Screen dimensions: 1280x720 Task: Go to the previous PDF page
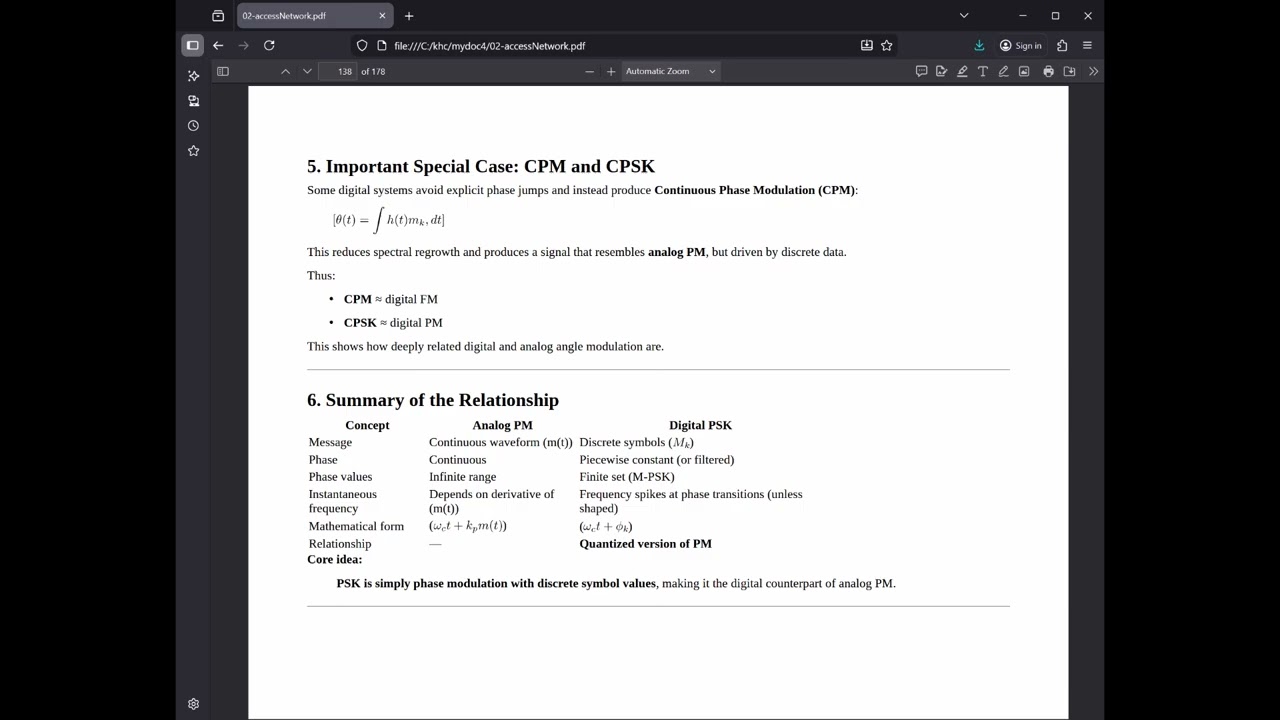point(285,71)
